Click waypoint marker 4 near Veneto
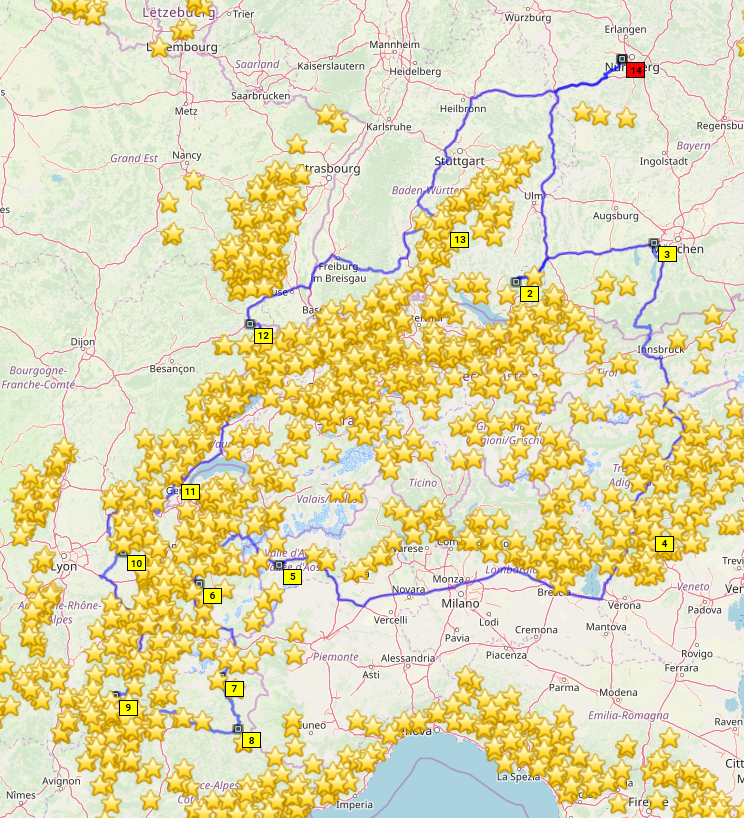Screen dimensions: 744x818 pyautogui.click(x=663, y=544)
